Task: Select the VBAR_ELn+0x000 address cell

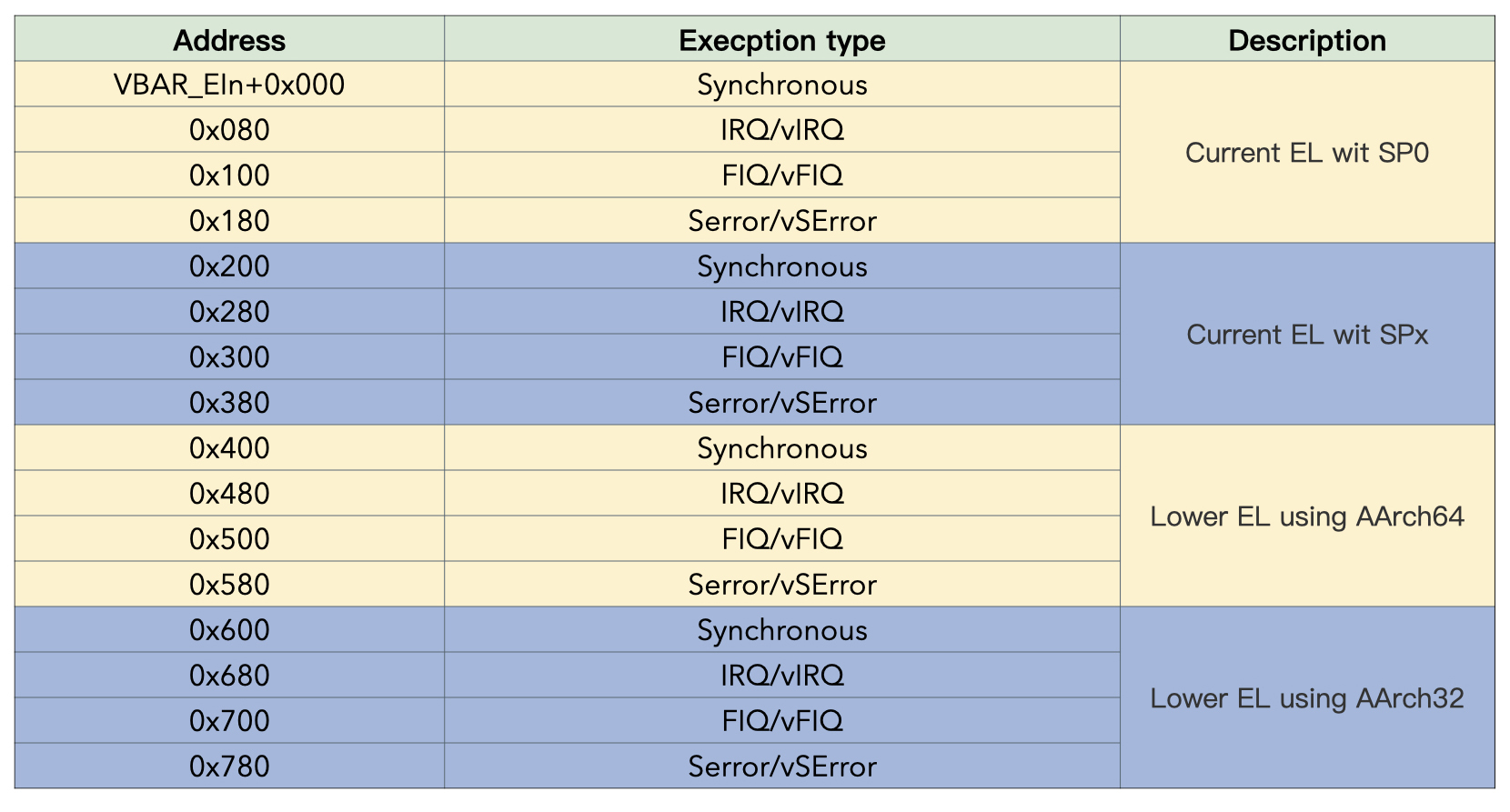Action: point(229,85)
